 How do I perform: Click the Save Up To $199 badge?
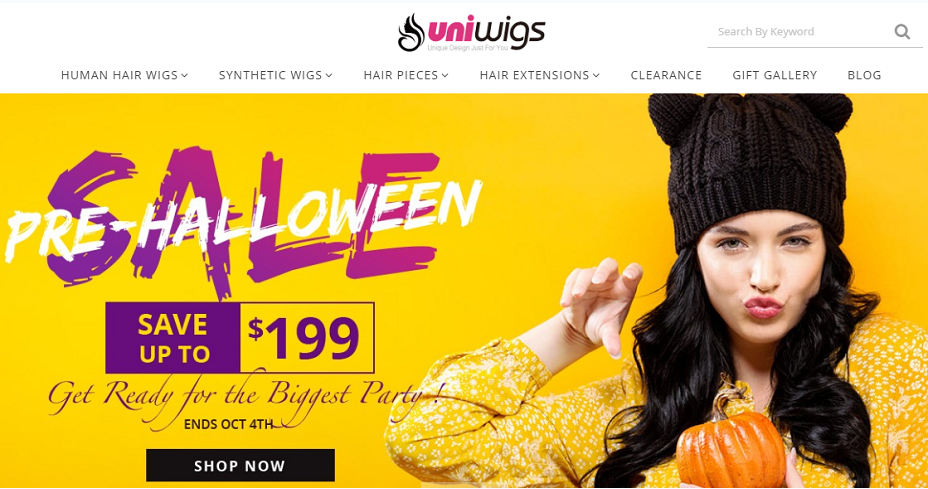(240, 338)
